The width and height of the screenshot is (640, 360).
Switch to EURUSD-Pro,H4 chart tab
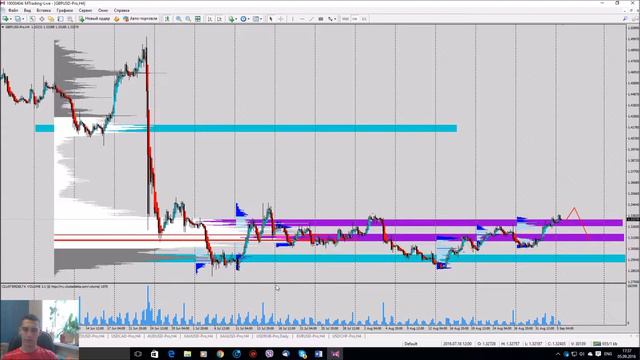pos(311,336)
